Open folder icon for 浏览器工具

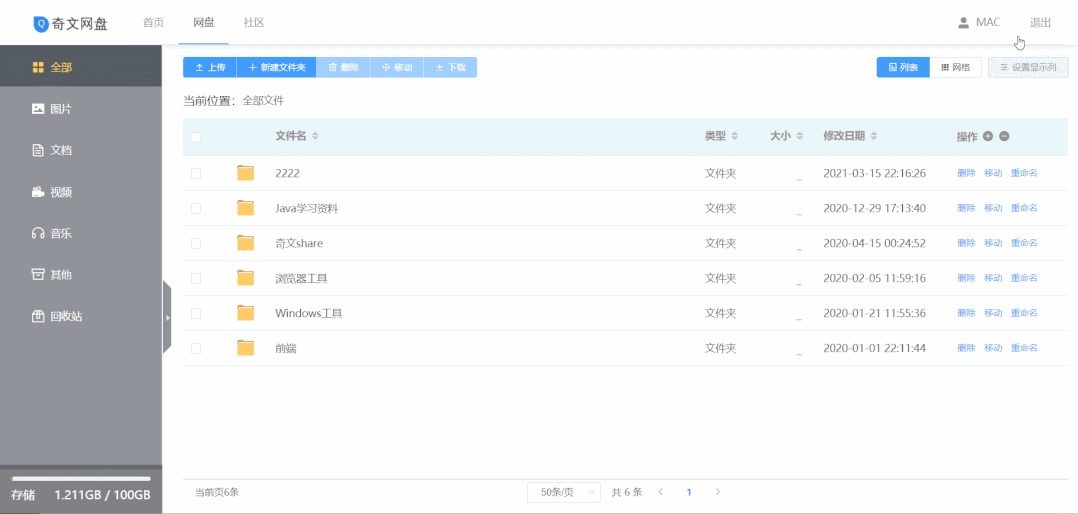click(x=245, y=278)
